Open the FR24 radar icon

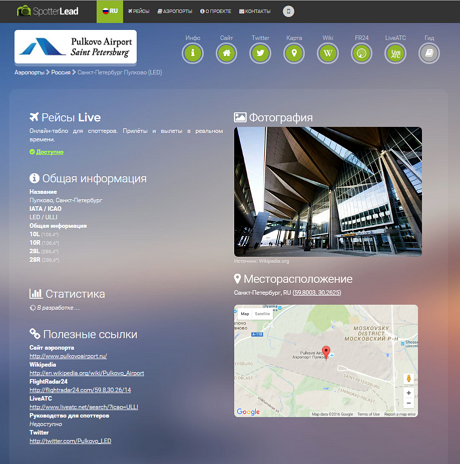362,53
